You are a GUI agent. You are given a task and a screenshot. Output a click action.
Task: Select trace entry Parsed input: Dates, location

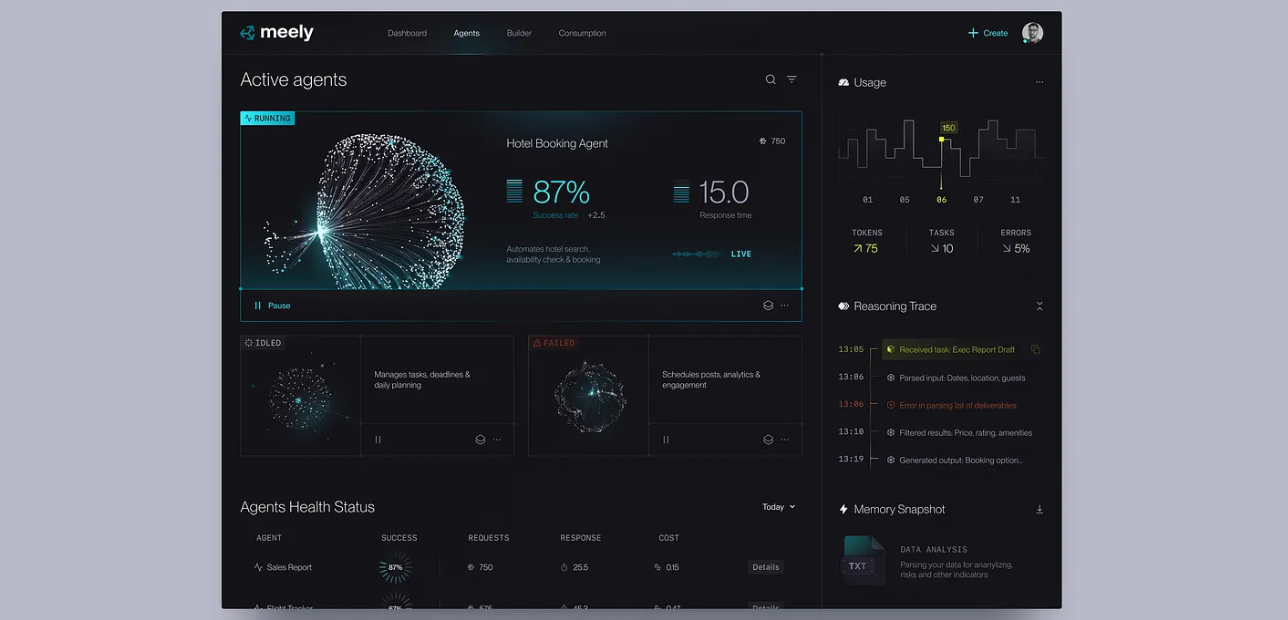tap(956, 378)
